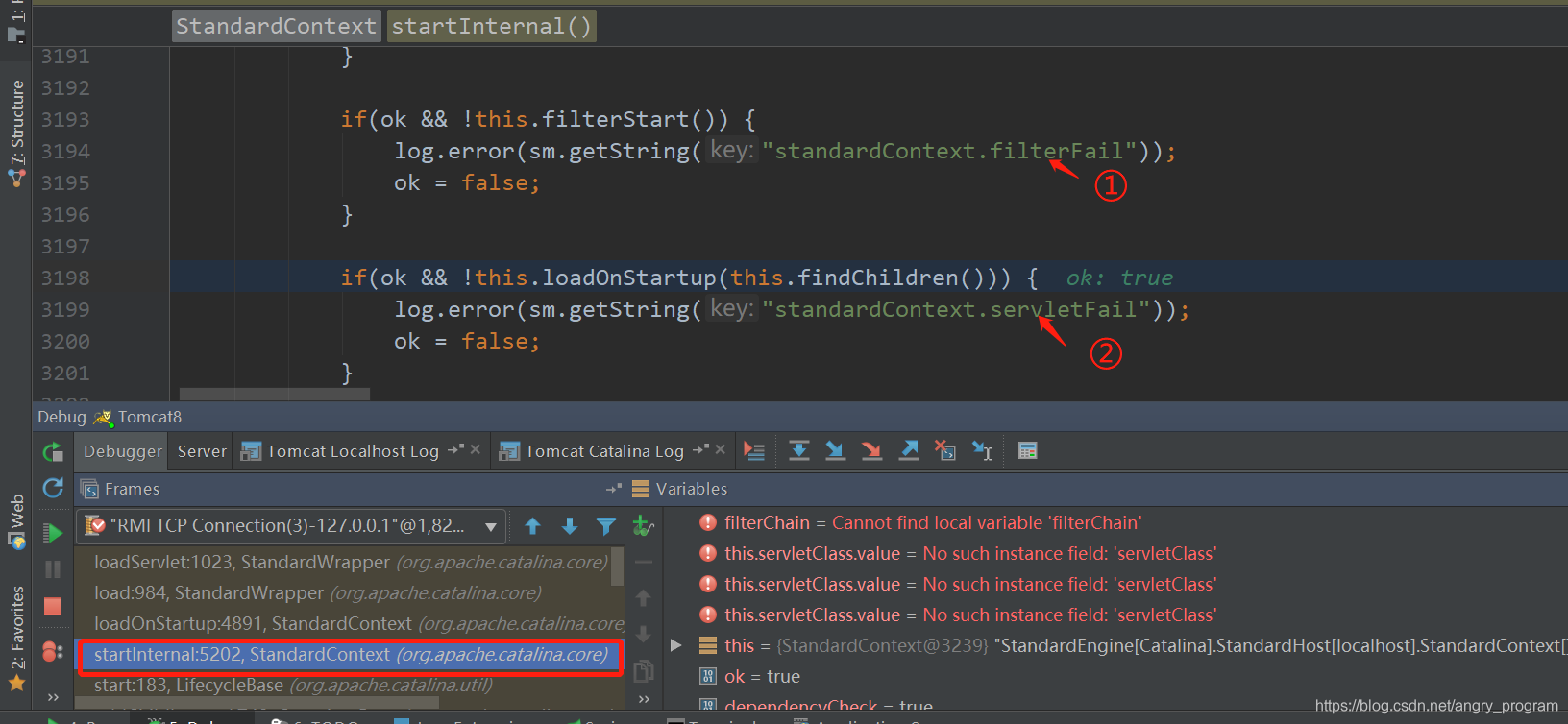The width and height of the screenshot is (1568, 724).
Task: Click the Step Over debug icon
Action: (x=798, y=450)
